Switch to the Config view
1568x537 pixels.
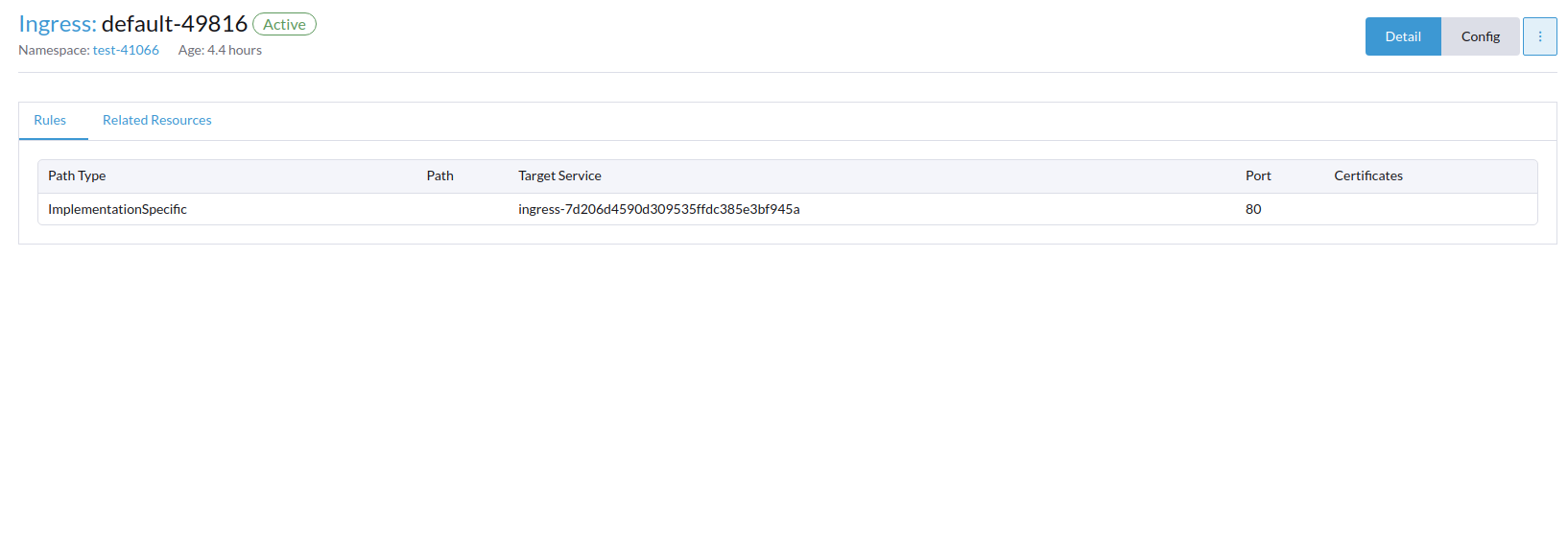point(1480,36)
